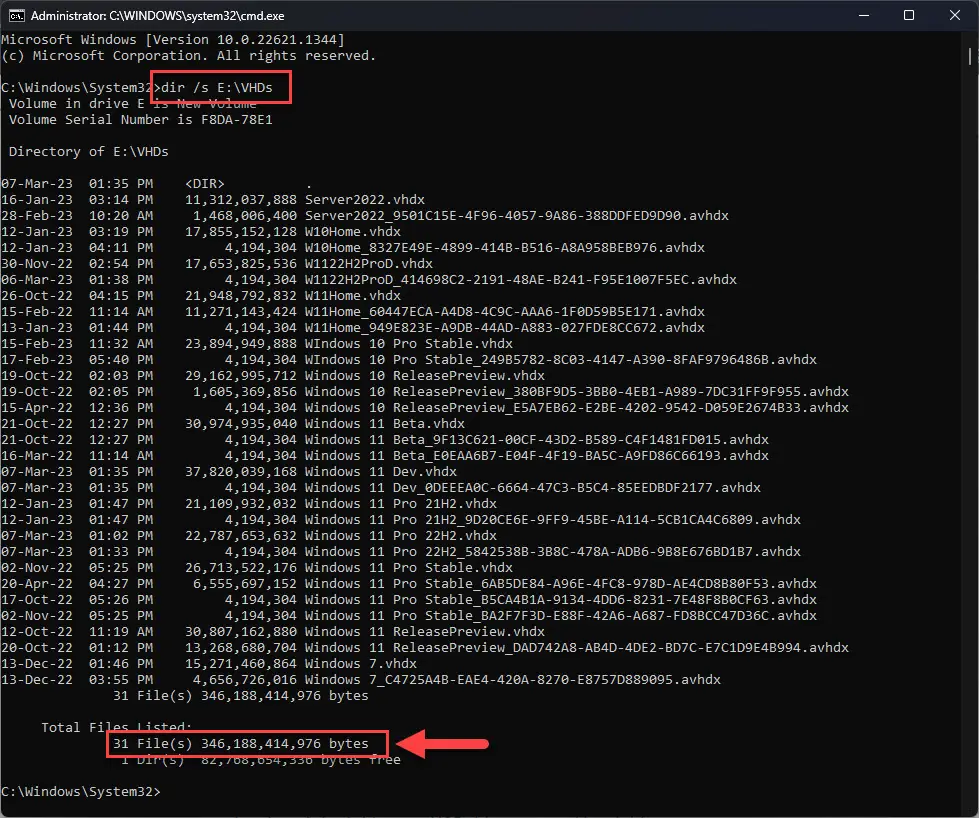Click Windows 11 Beta_E0EAA6B7 avhdx entry
This screenshot has width=979, height=818.
536,456
